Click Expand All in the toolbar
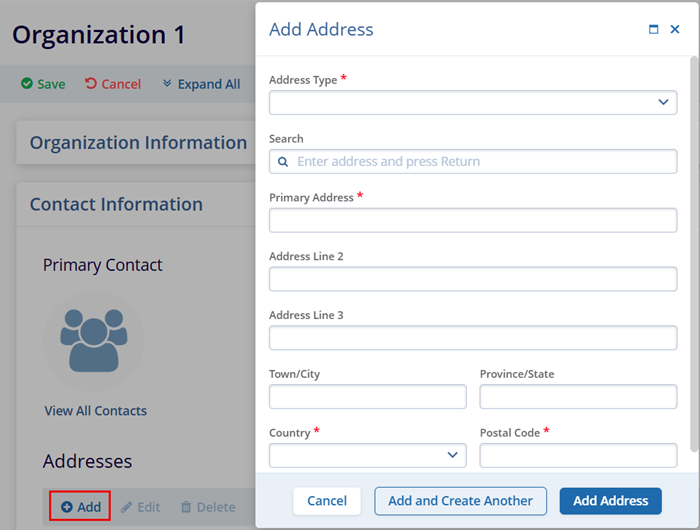 (201, 84)
